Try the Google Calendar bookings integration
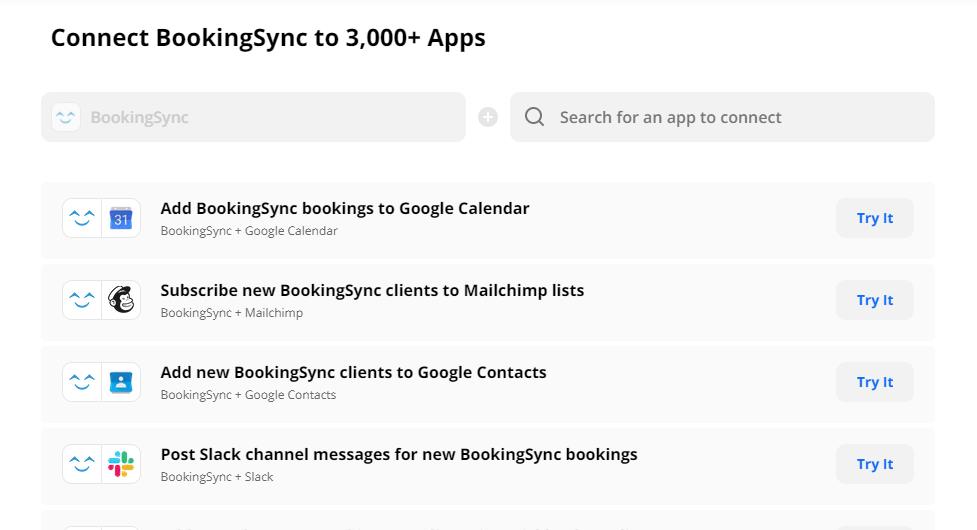 tap(874, 218)
